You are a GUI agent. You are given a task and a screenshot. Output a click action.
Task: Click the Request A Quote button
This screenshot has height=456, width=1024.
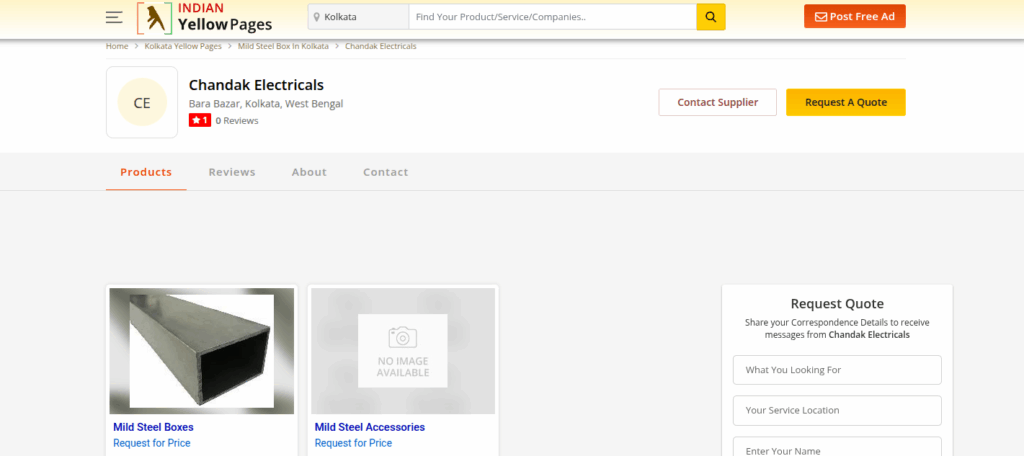tap(845, 102)
